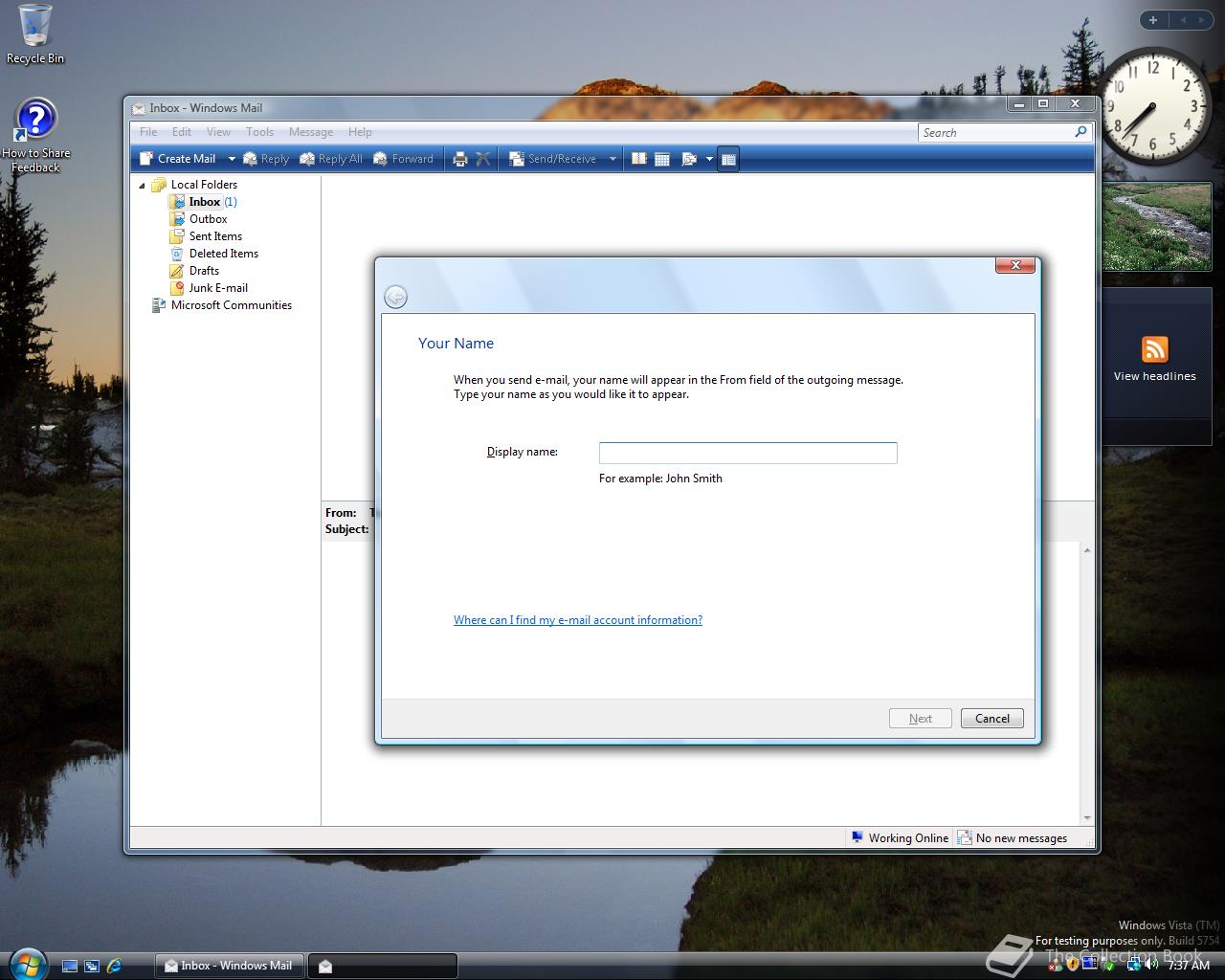Click the volume speaker tray icon
The height and width of the screenshot is (980, 1225).
(1151, 966)
